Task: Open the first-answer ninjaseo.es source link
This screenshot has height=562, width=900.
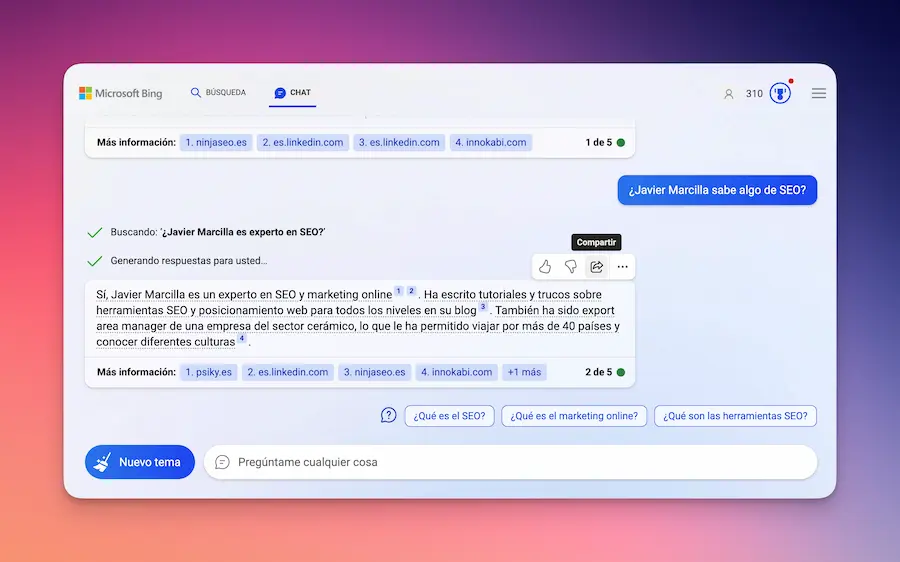Action: 216,142
